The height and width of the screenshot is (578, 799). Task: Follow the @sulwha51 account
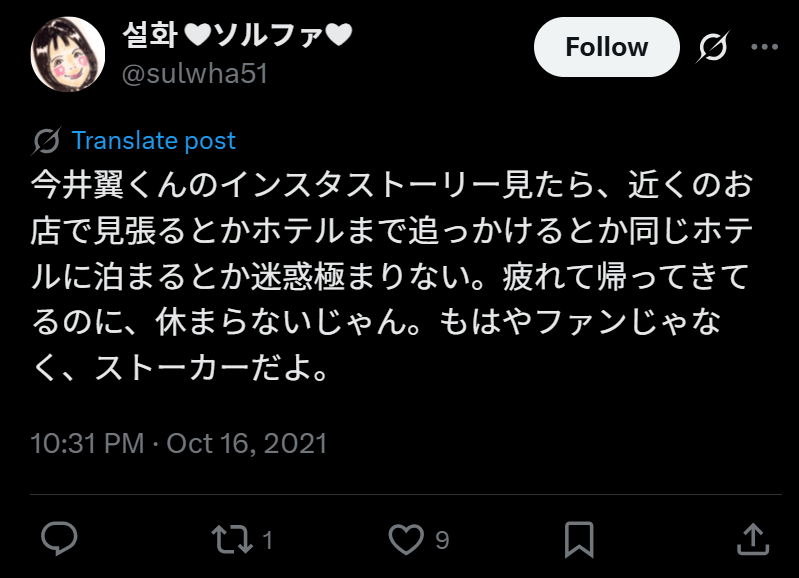click(606, 47)
